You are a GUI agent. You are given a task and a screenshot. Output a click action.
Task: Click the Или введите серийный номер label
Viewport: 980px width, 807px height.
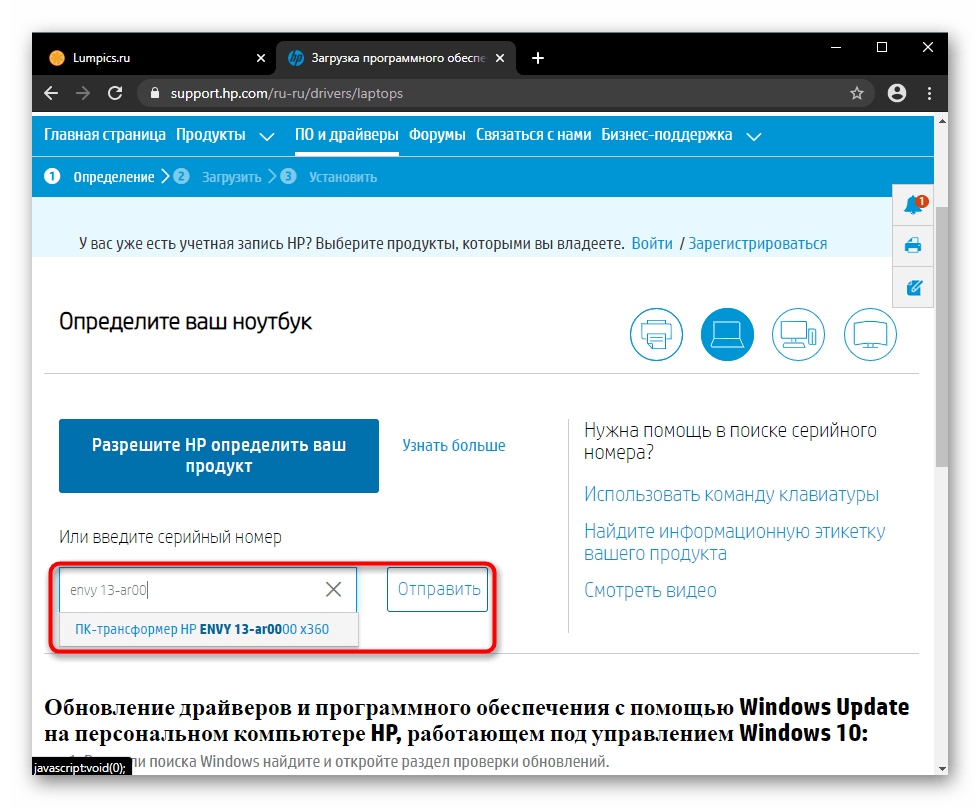tap(170, 537)
